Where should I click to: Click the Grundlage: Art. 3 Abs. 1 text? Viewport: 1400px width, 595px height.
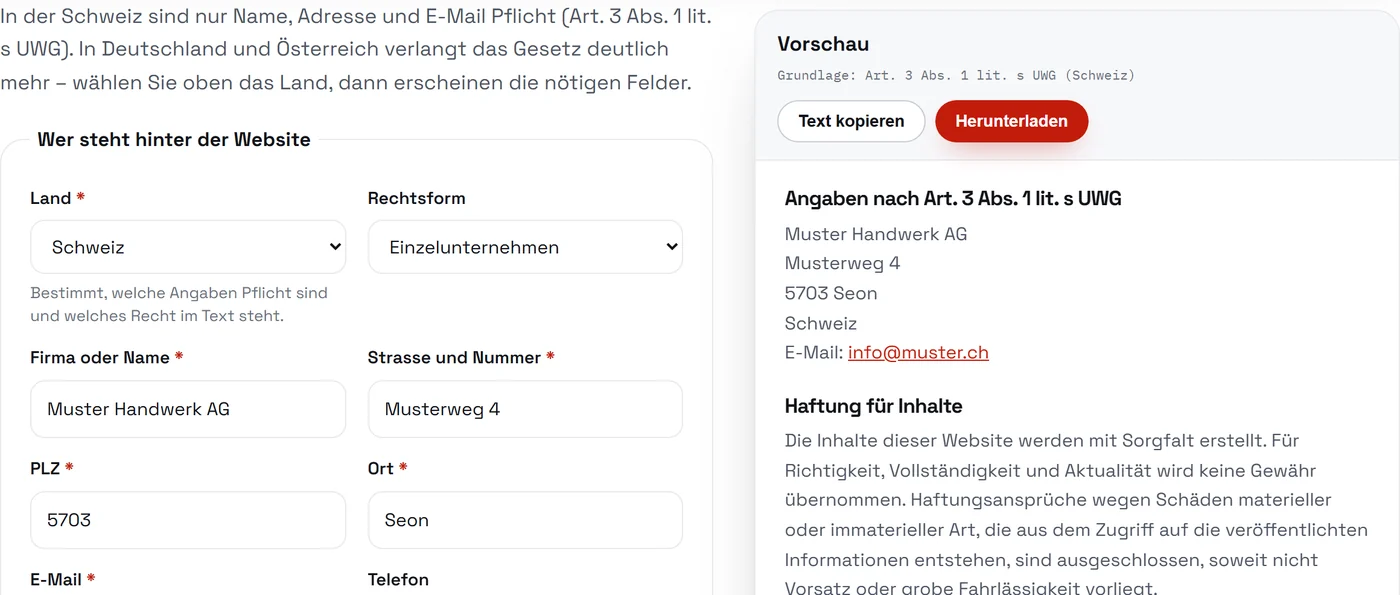[956, 75]
